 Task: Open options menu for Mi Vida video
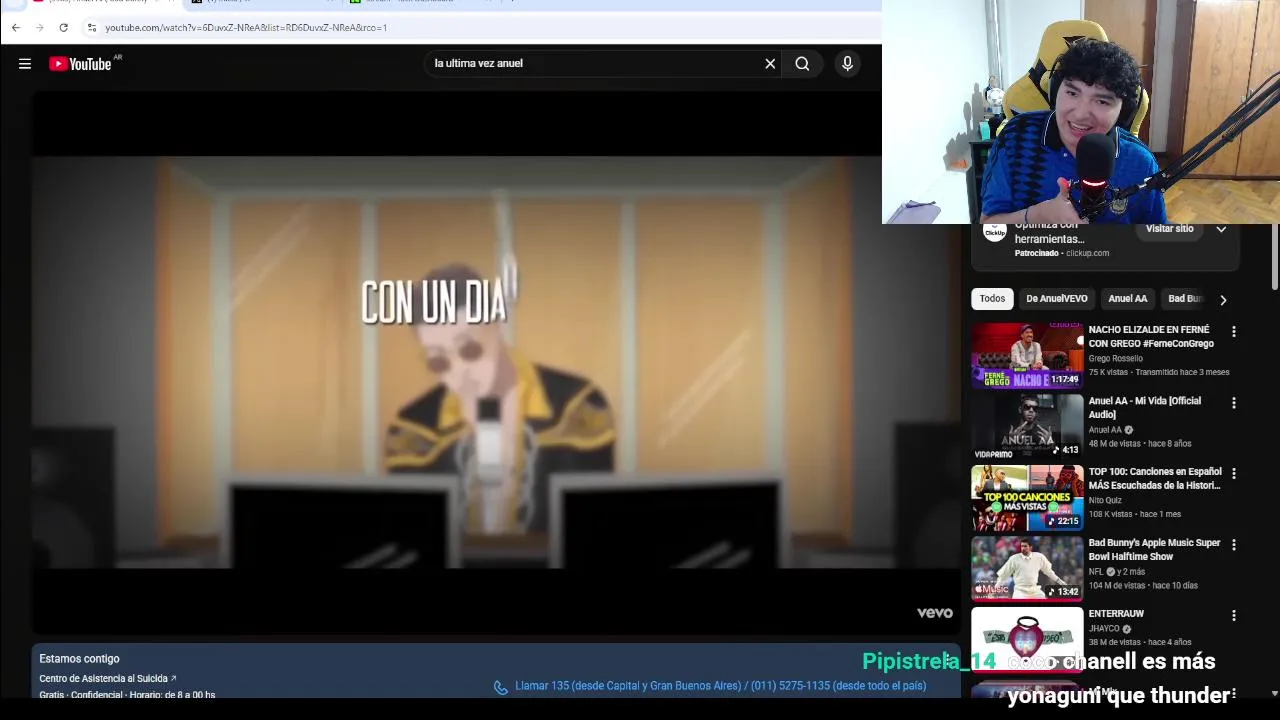click(1233, 403)
